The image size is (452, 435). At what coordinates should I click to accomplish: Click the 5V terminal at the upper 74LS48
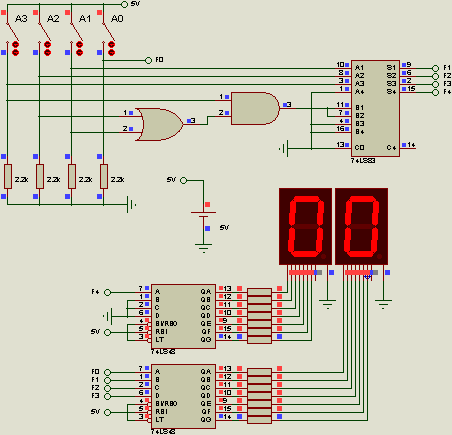[107, 332]
